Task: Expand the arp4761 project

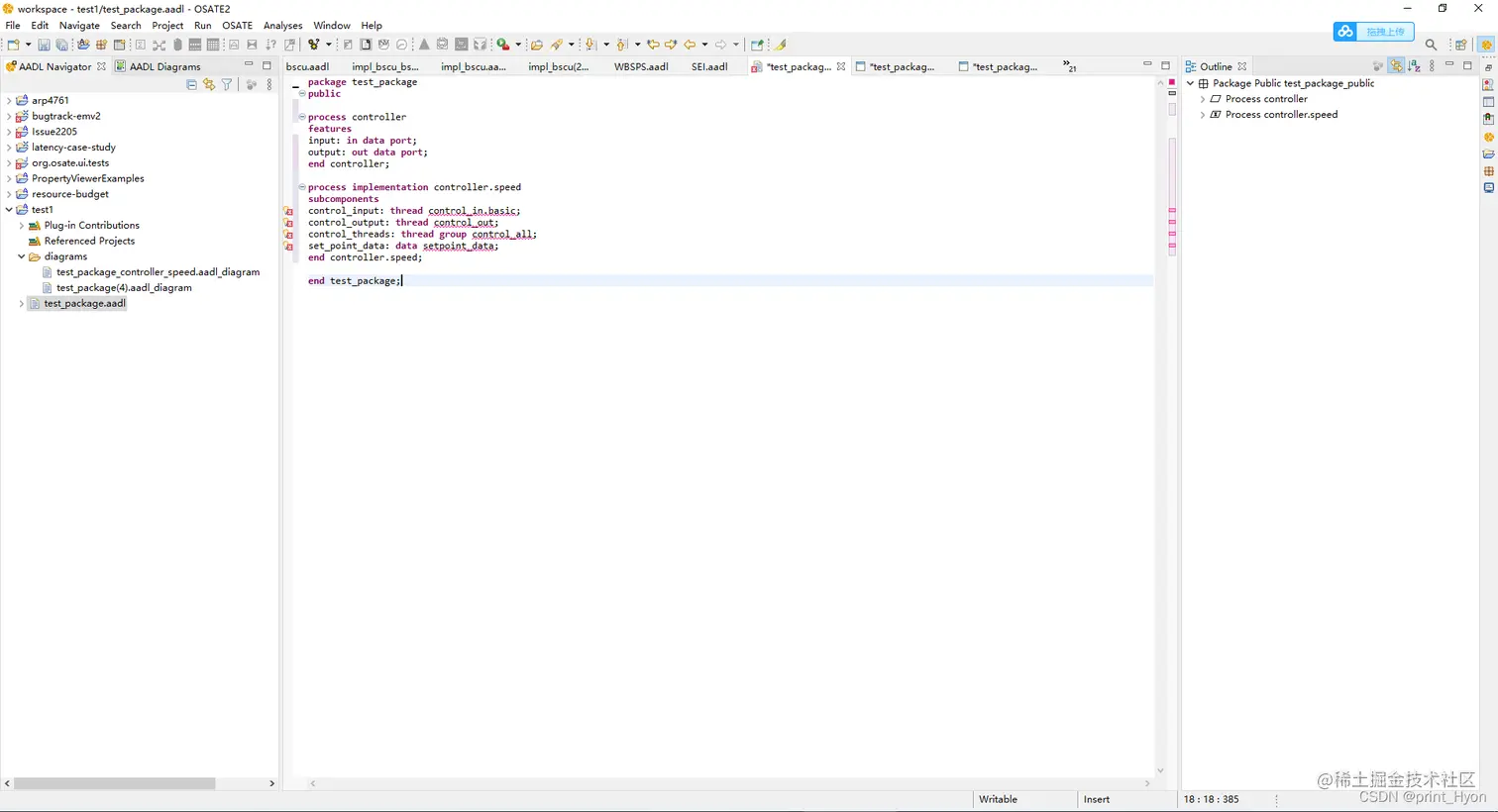Action: 9,100
